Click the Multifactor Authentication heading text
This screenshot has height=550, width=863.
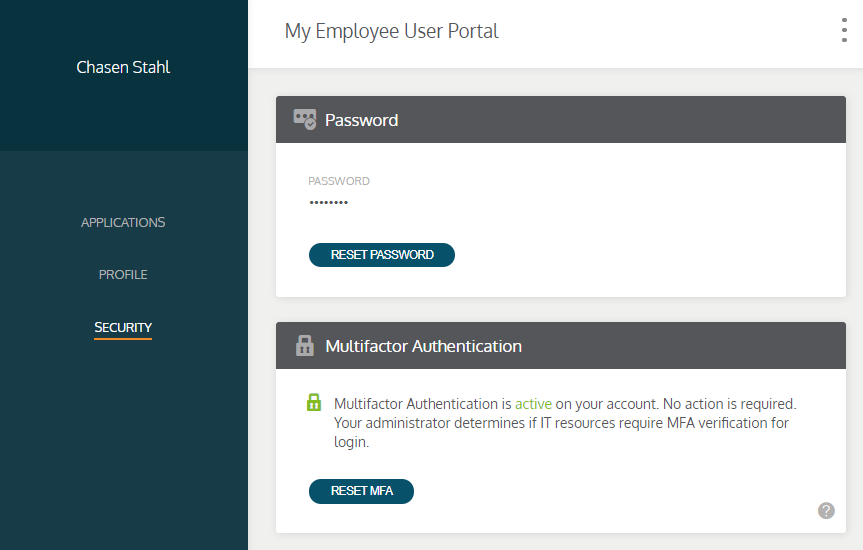423,346
